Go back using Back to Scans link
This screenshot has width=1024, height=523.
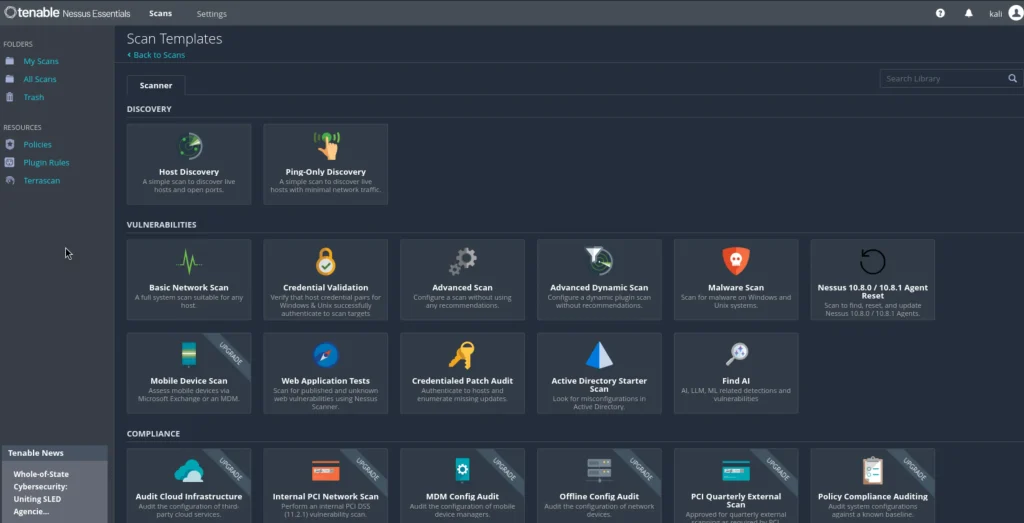coord(158,55)
